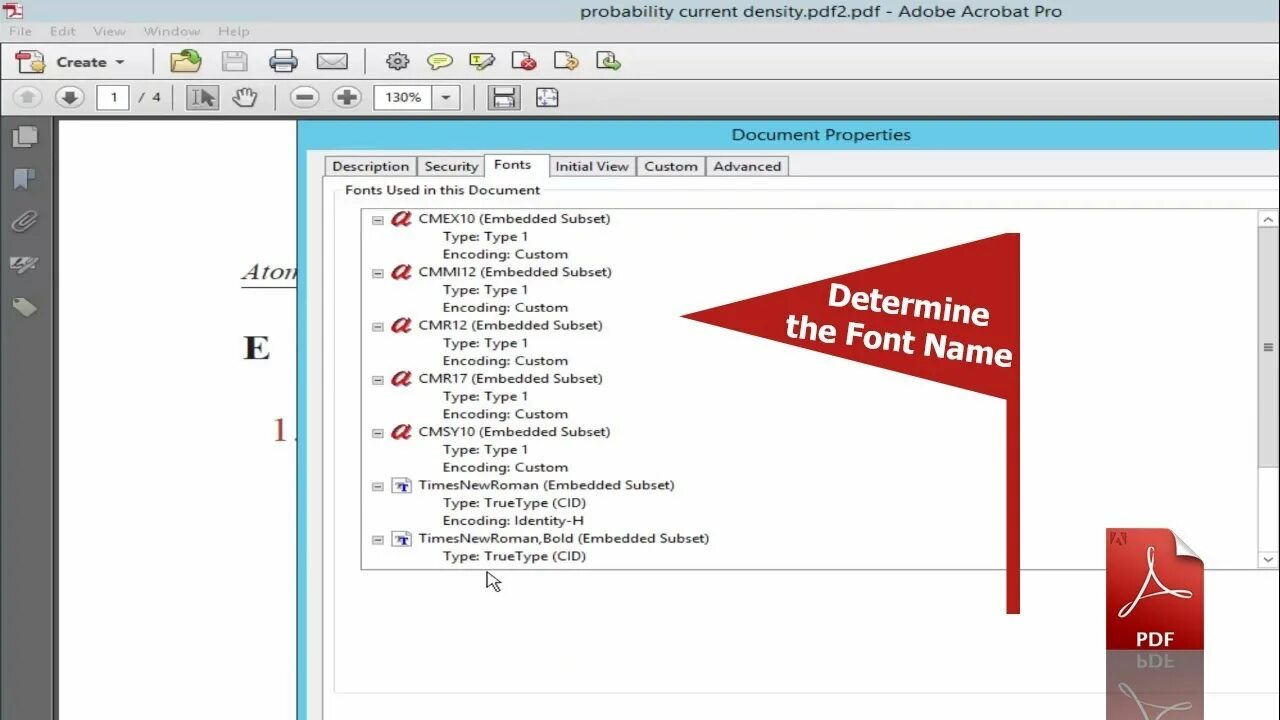Collapse the CMR17 font entry

[377, 380]
